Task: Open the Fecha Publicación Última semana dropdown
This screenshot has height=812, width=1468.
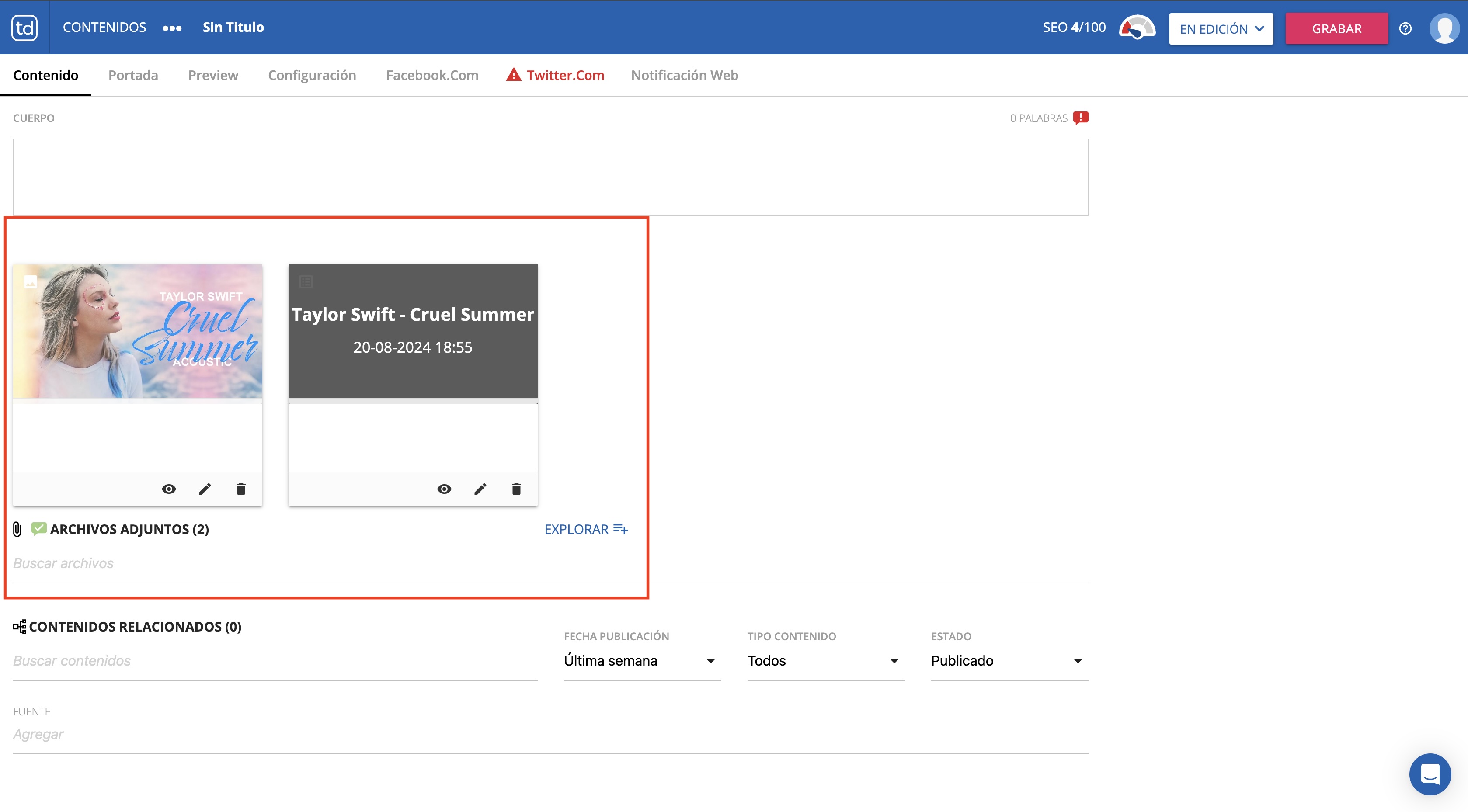Action: tap(642, 661)
